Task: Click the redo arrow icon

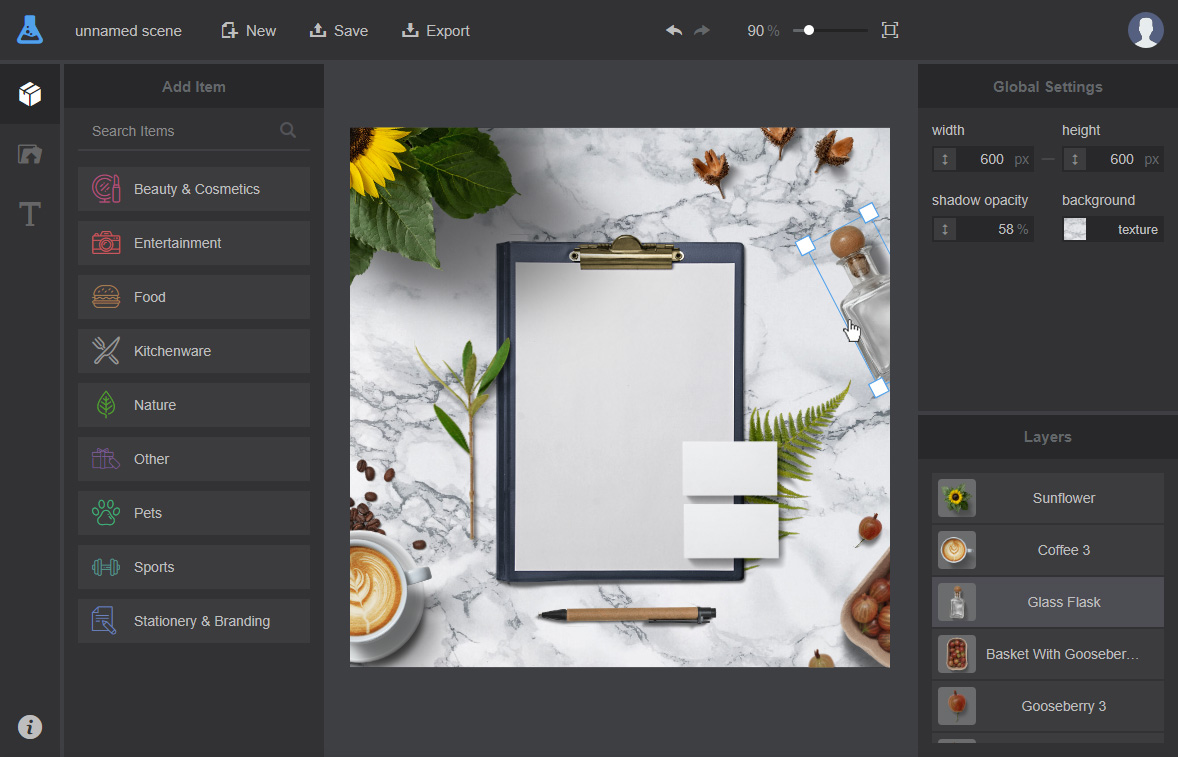Action: (x=702, y=31)
